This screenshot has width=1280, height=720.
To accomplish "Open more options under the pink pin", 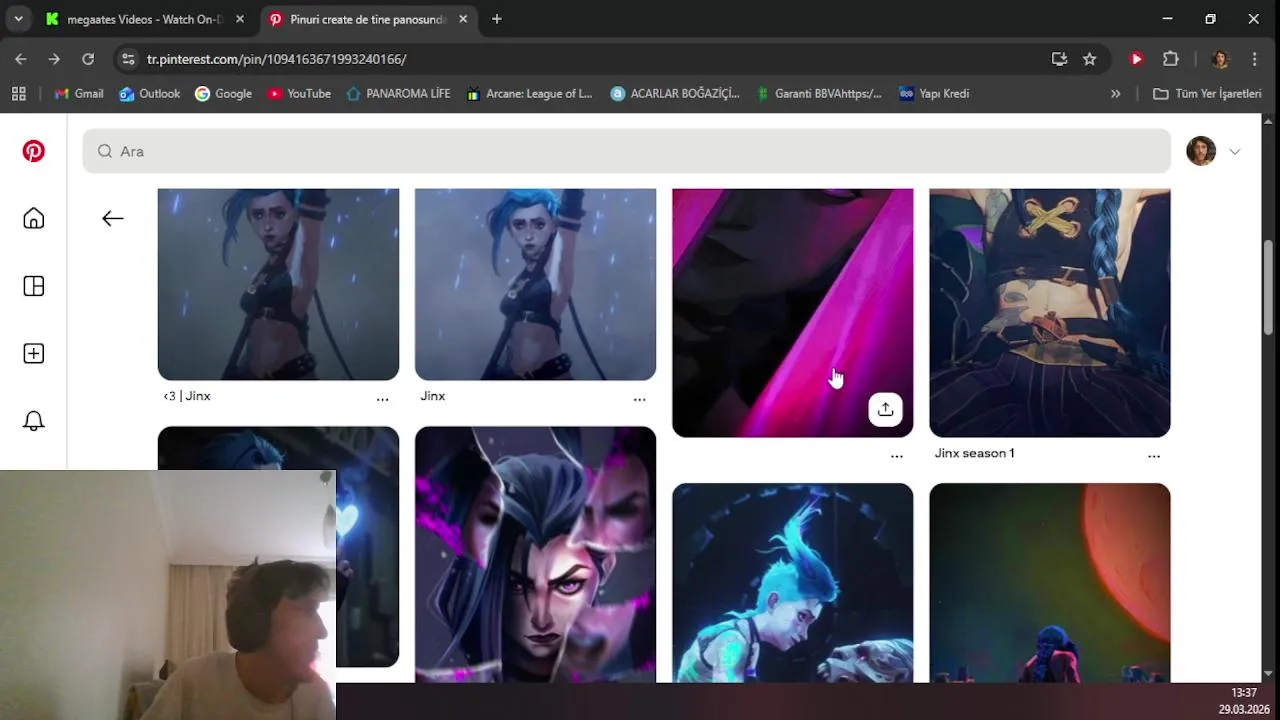I will click(897, 455).
